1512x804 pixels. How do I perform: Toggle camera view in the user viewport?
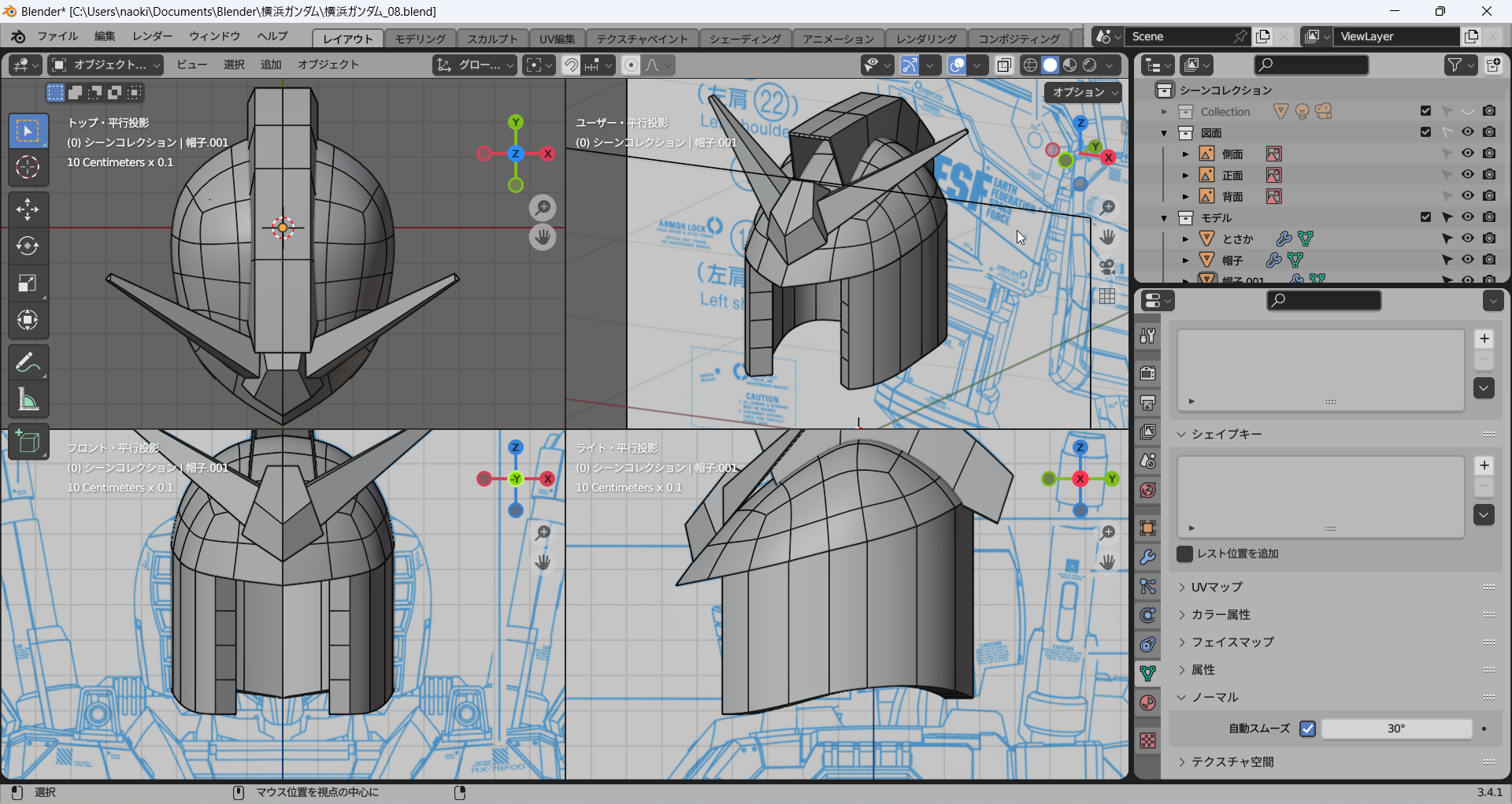click(x=1107, y=267)
